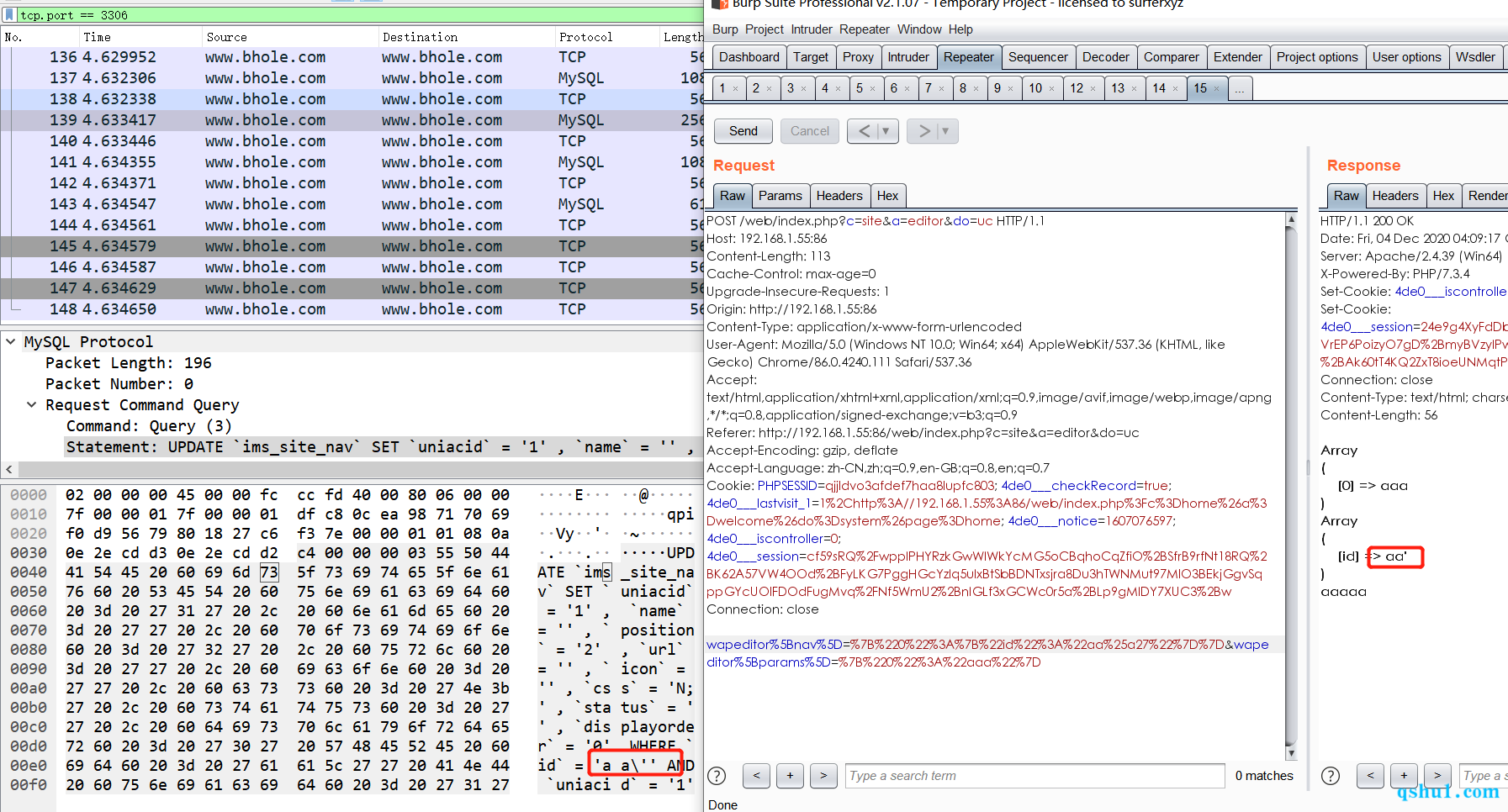Sort packets by the Protocol column header
The image size is (1508, 812).
pos(608,37)
